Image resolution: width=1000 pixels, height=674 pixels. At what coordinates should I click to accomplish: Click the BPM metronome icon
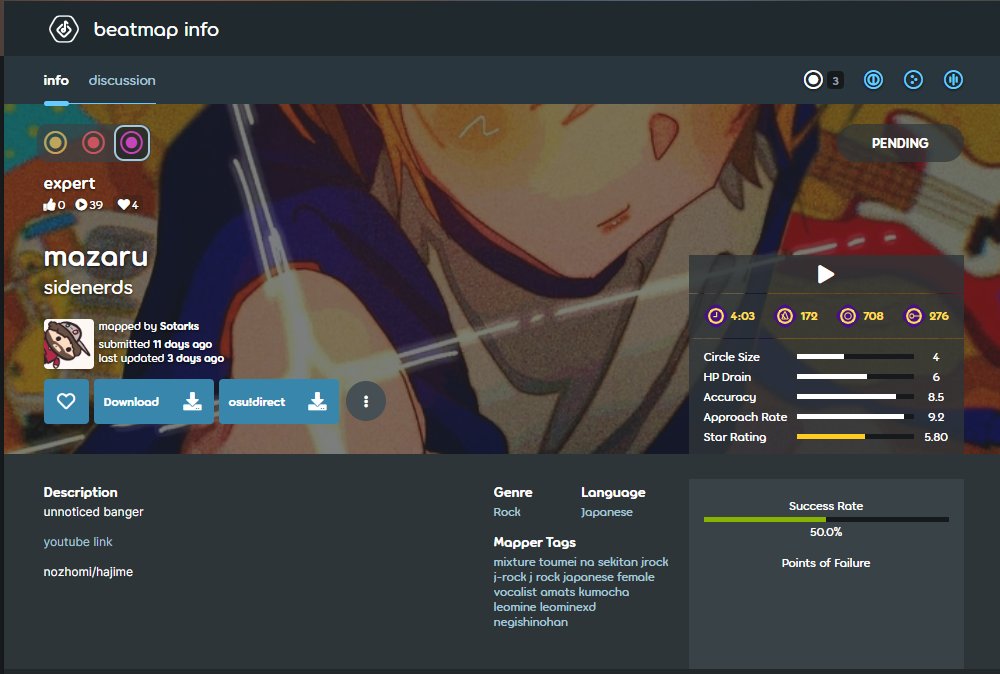point(784,316)
